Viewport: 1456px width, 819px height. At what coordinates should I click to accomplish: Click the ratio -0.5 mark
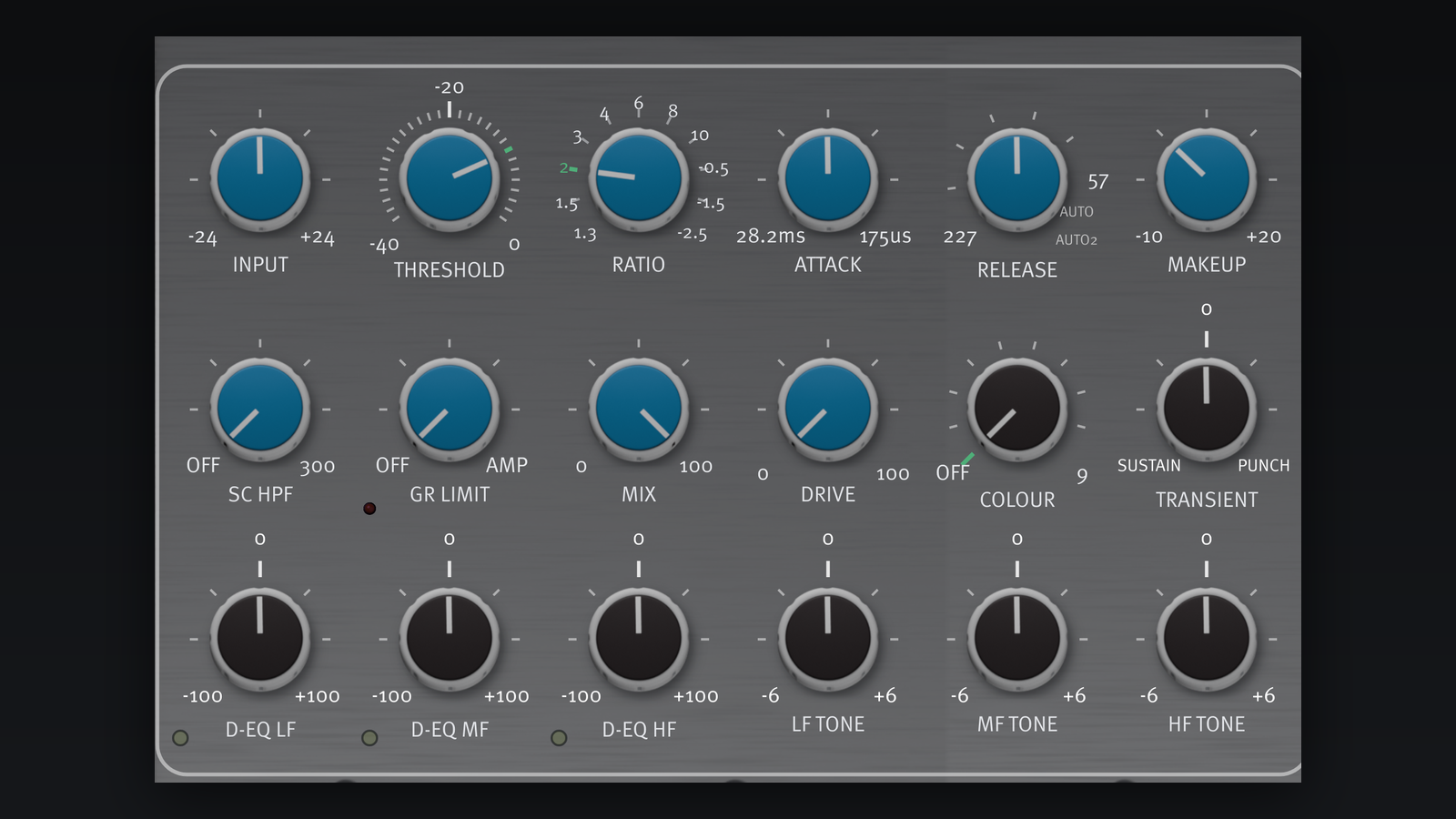pyautogui.click(x=714, y=168)
